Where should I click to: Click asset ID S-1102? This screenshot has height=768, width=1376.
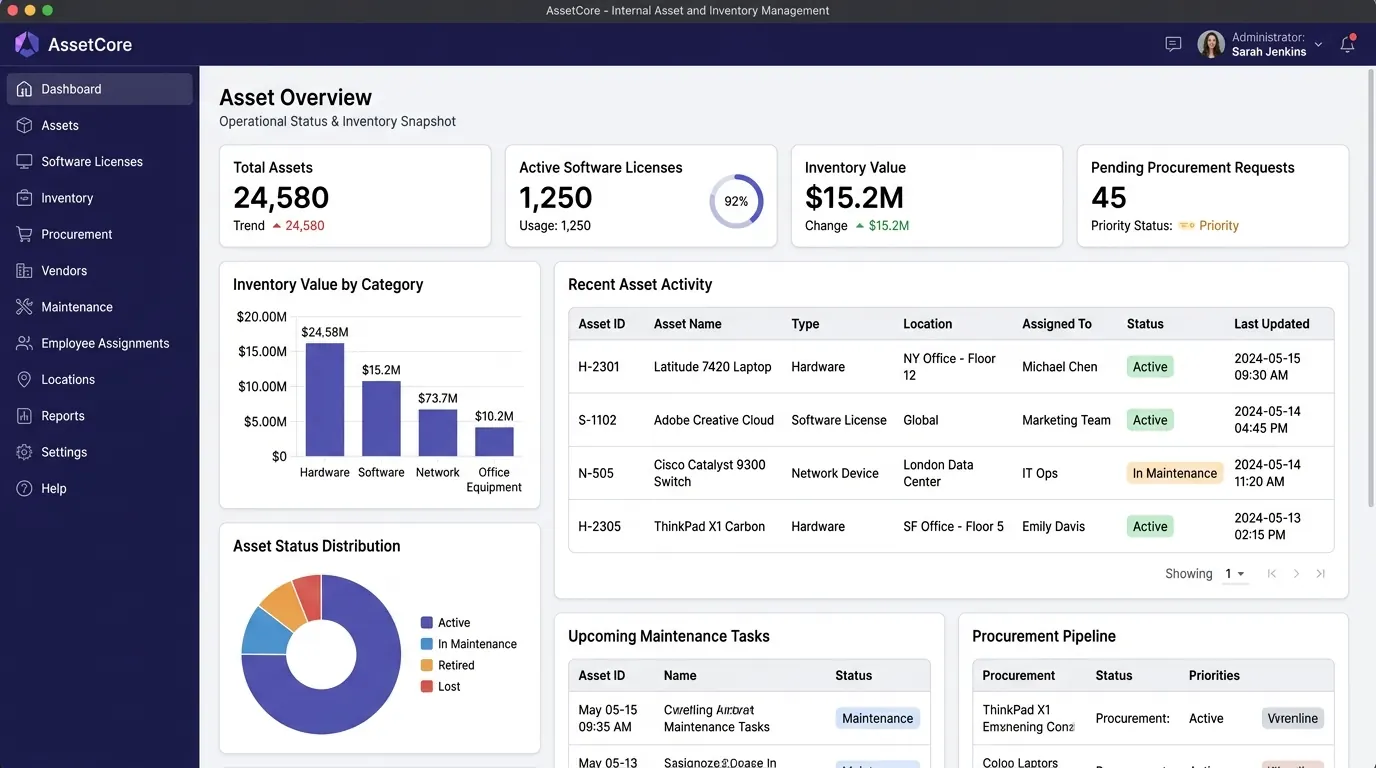point(598,420)
